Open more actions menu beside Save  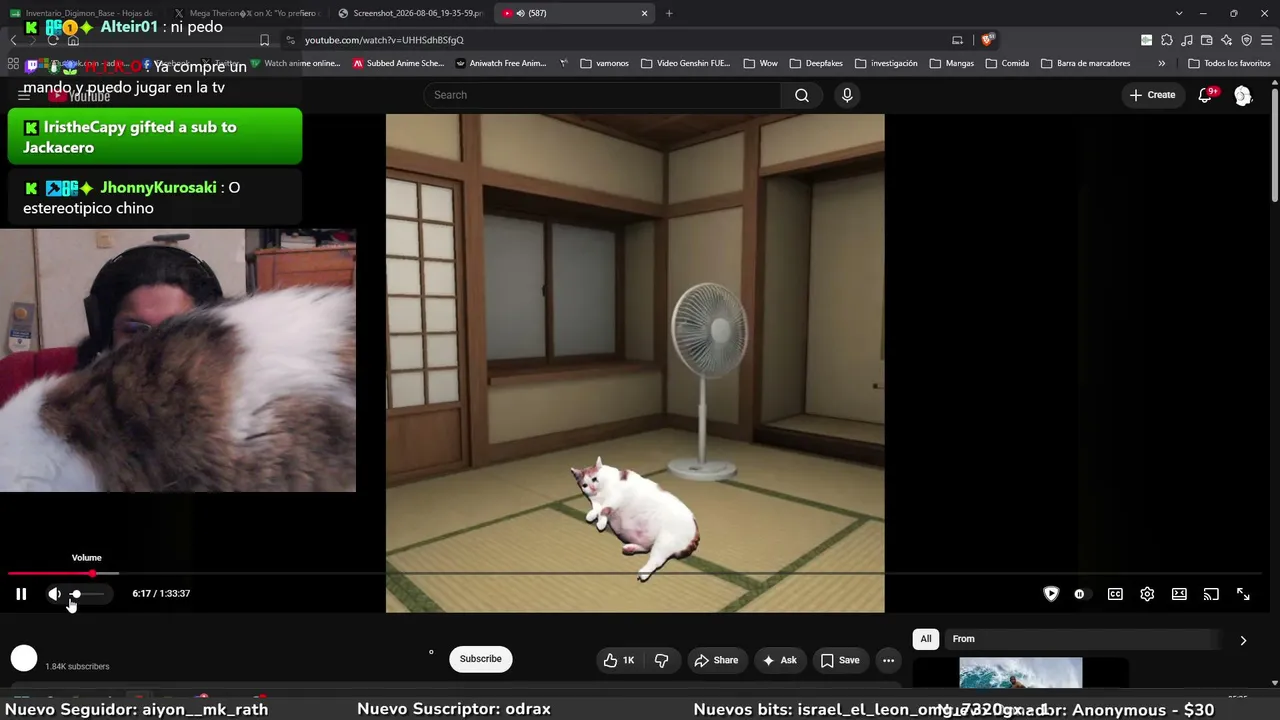tap(888, 660)
